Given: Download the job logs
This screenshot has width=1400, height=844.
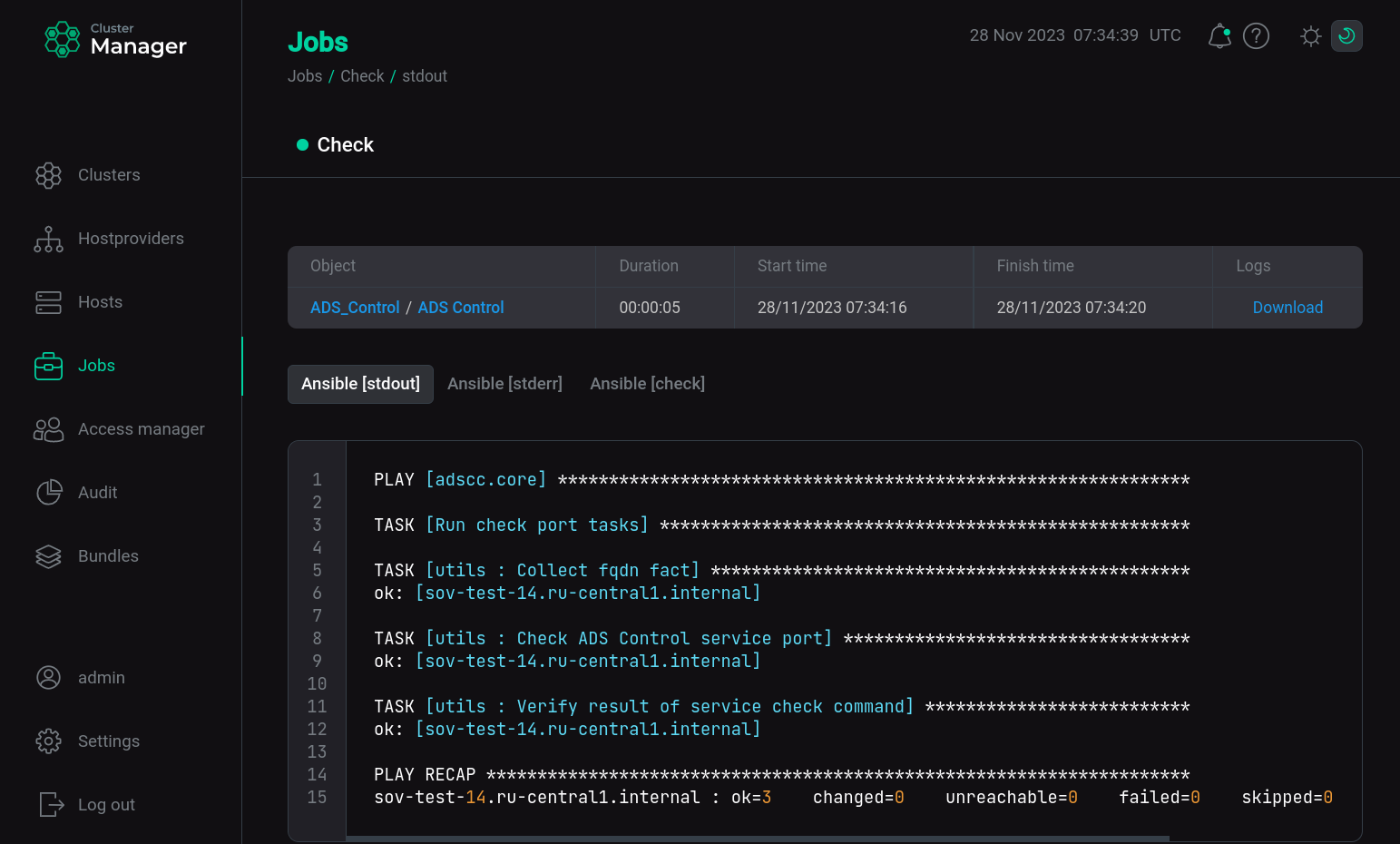Looking at the screenshot, I should point(1287,308).
